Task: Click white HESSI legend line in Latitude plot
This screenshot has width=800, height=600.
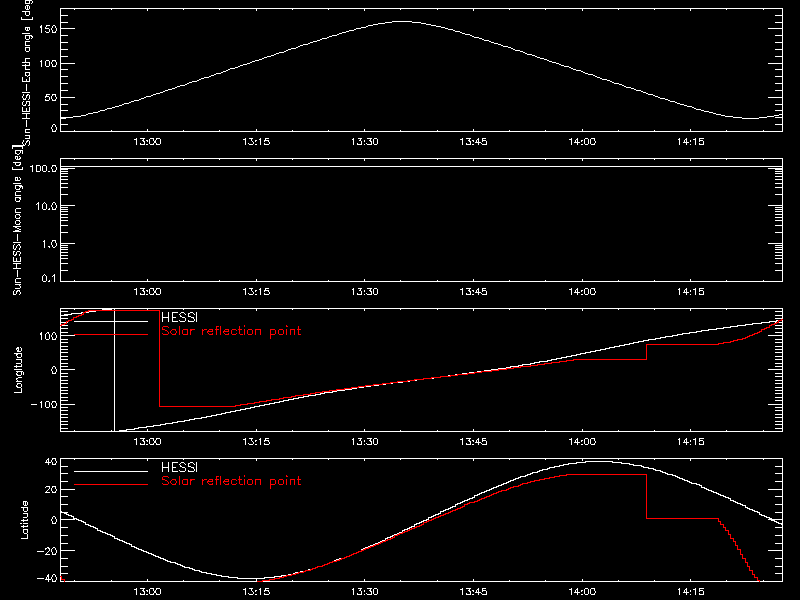Action: 111,471
